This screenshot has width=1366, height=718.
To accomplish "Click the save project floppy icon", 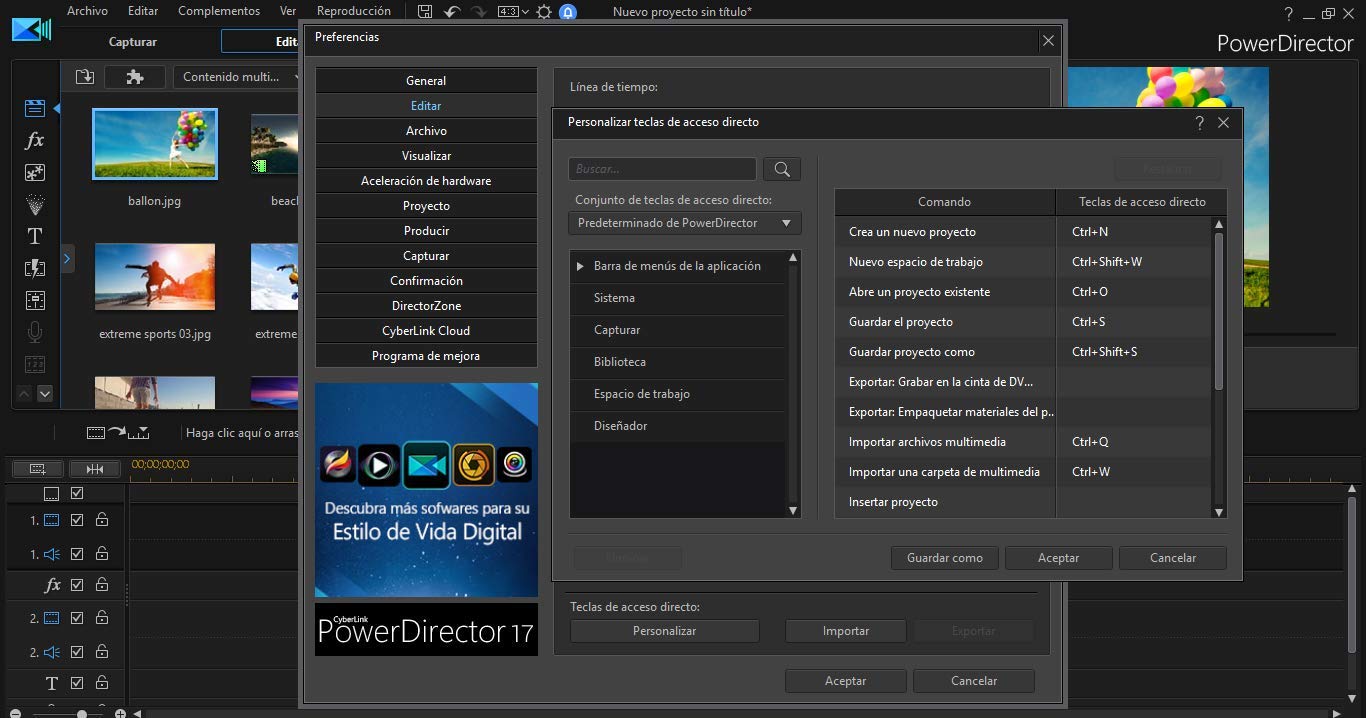I will pyautogui.click(x=426, y=12).
